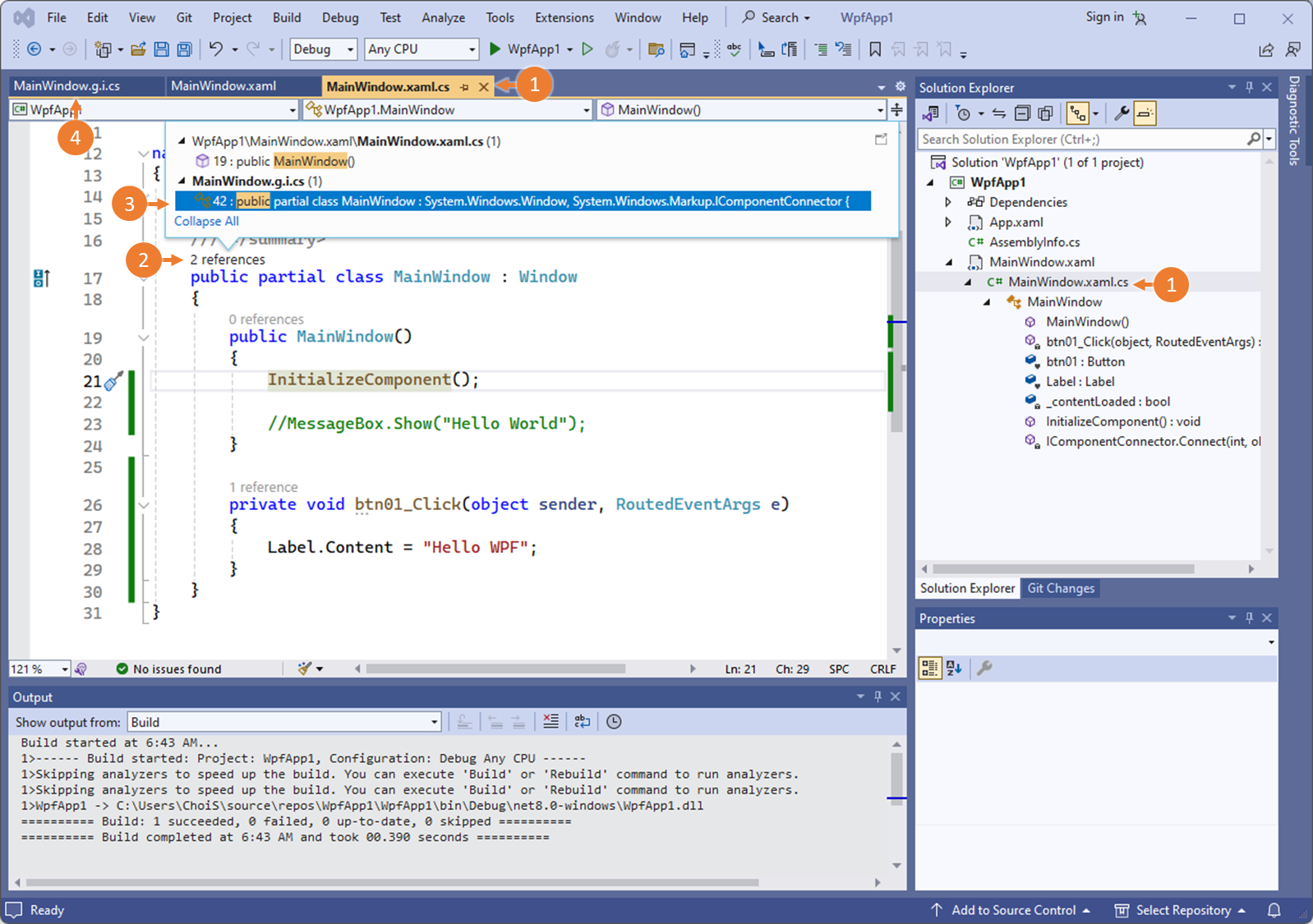Toggle Nested/Tree view button in Solution Explorer
1313x924 pixels.
tap(1077, 113)
